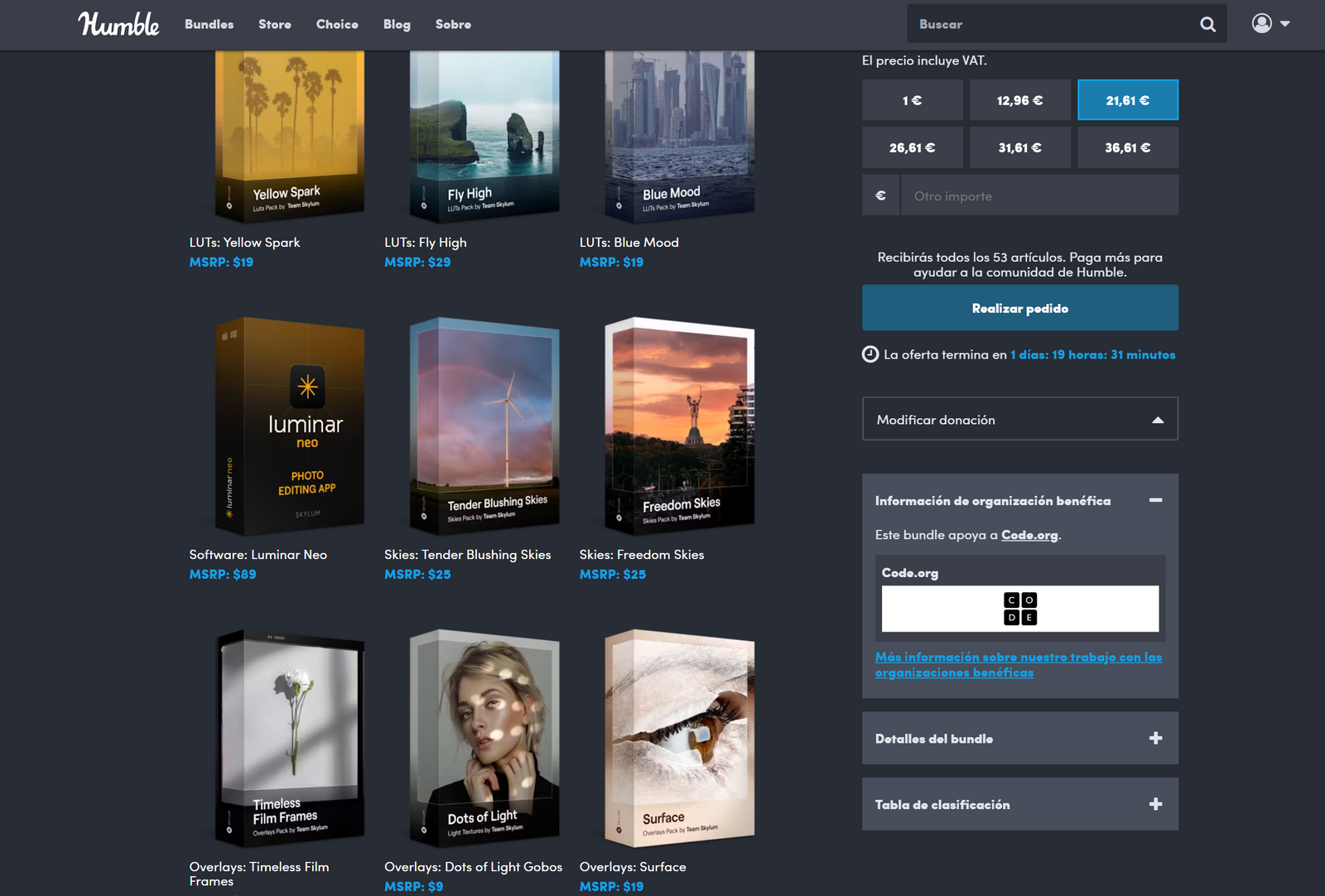Open the Tender Blushing Skies thumbnail
The height and width of the screenshot is (896, 1325).
click(484, 426)
